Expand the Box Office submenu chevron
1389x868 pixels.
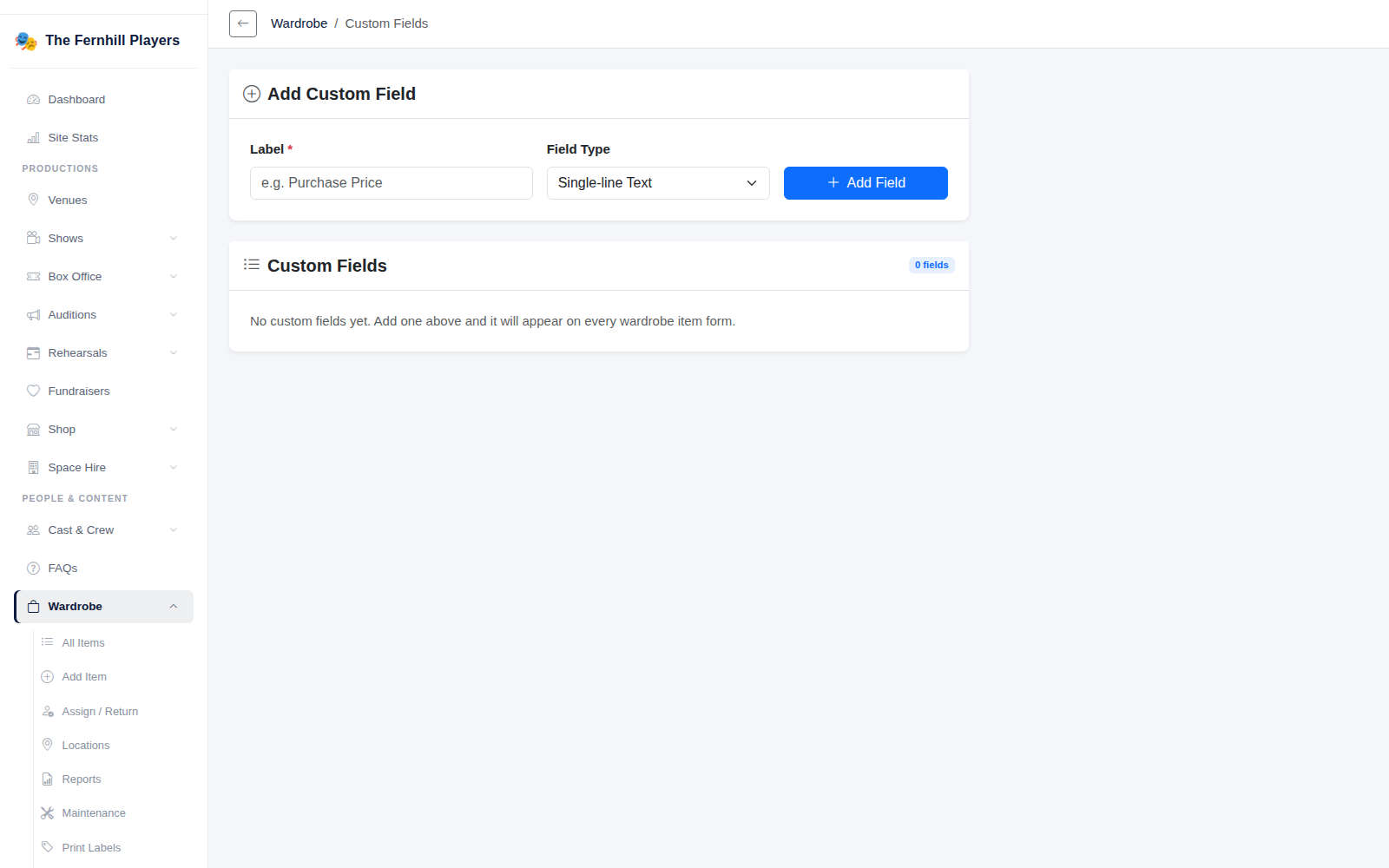tap(174, 277)
